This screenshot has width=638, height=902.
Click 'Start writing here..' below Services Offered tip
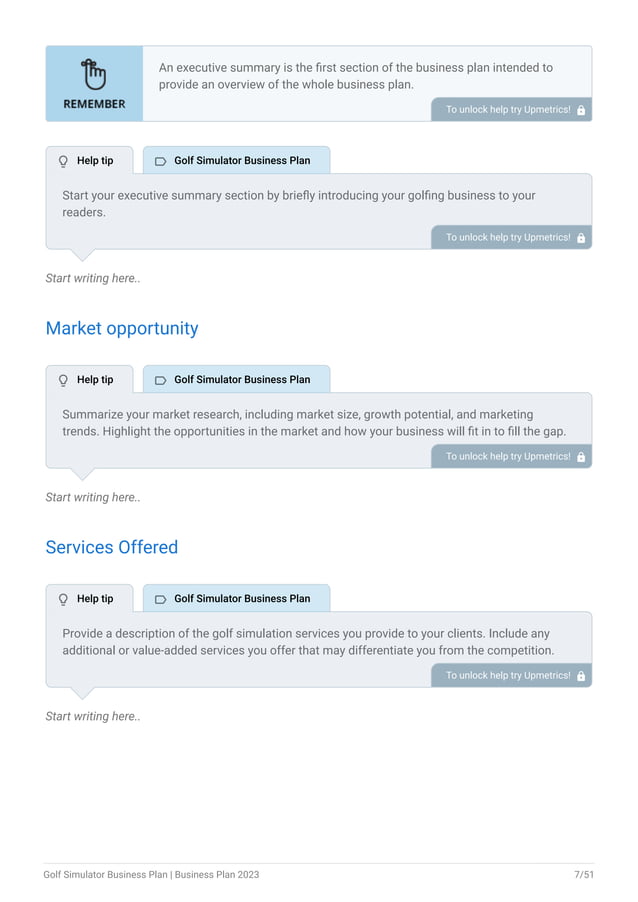coord(93,716)
